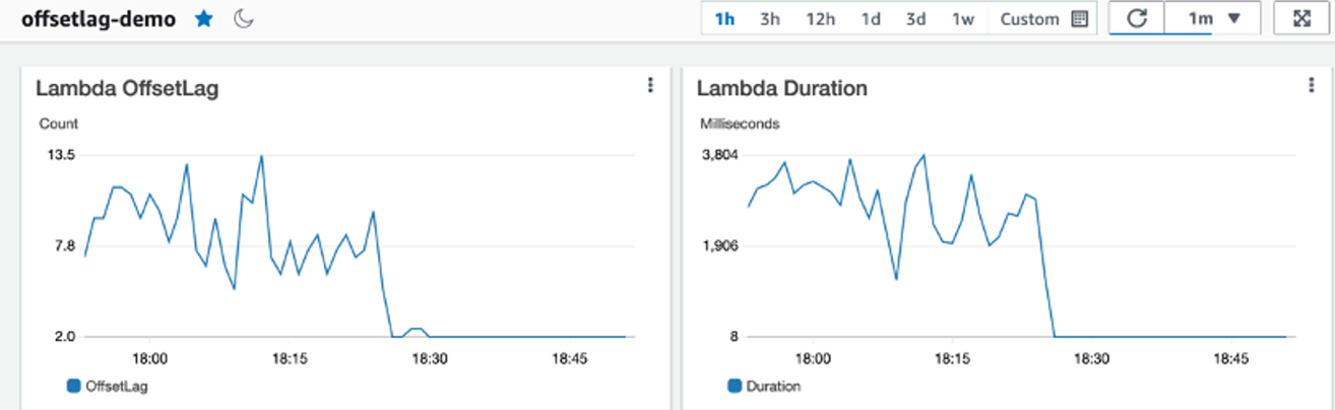The height and width of the screenshot is (410, 1335).
Task: Open Custom time range picker
Action: point(1029,19)
